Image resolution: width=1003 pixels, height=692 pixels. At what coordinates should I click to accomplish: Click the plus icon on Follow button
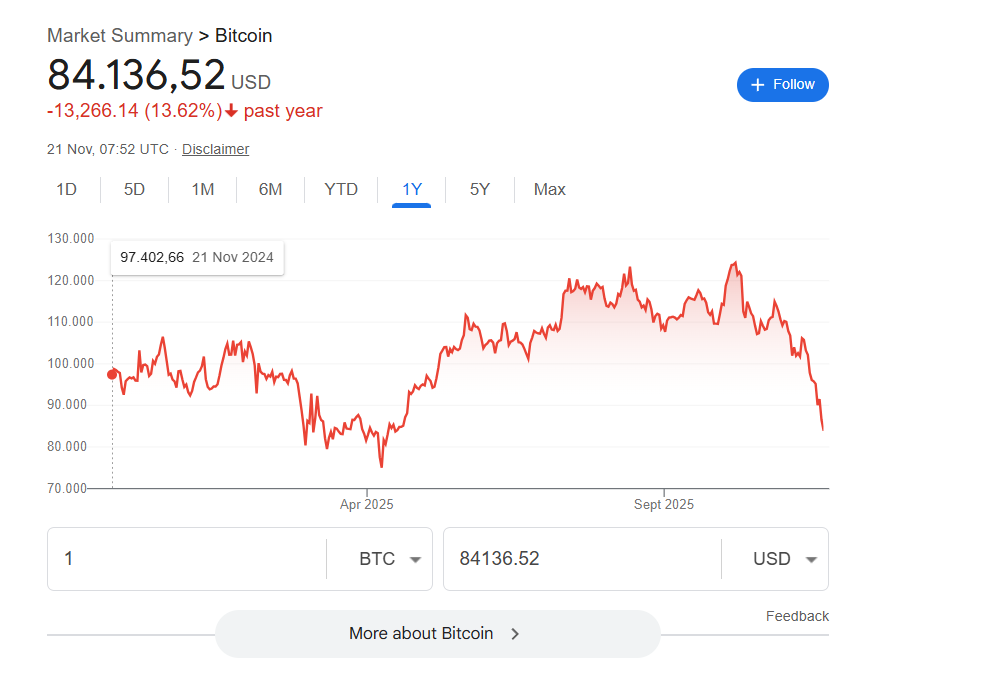[x=757, y=85]
